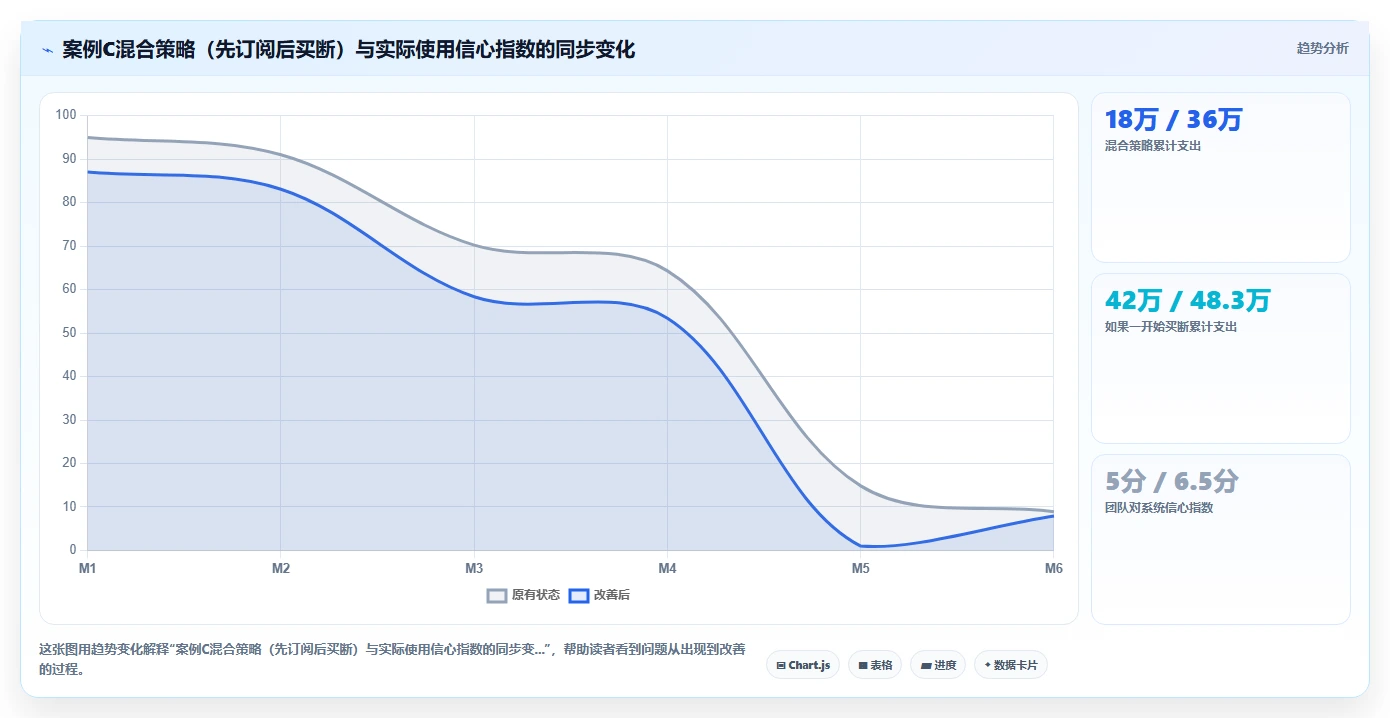Open the 18万 / 36万 stat card
Image resolution: width=1390 pixels, height=718 pixels.
pos(1220,177)
